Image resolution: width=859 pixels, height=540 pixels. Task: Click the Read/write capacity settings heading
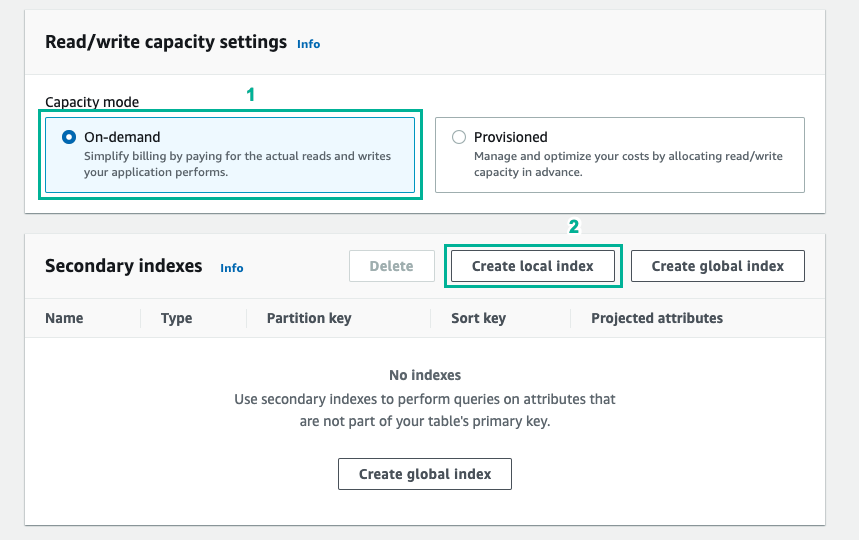click(x=166, y=43)
